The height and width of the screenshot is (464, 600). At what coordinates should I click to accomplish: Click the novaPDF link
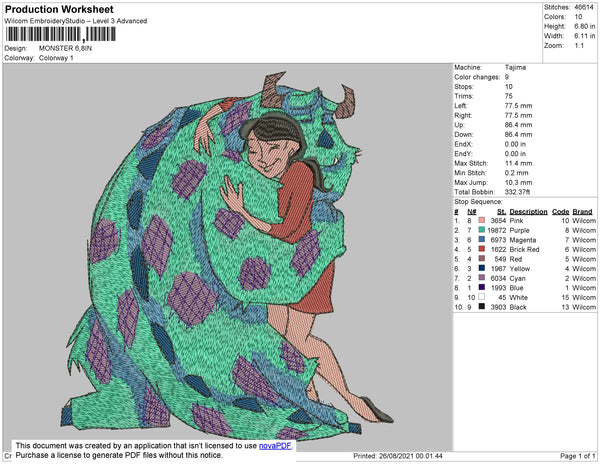275,446
